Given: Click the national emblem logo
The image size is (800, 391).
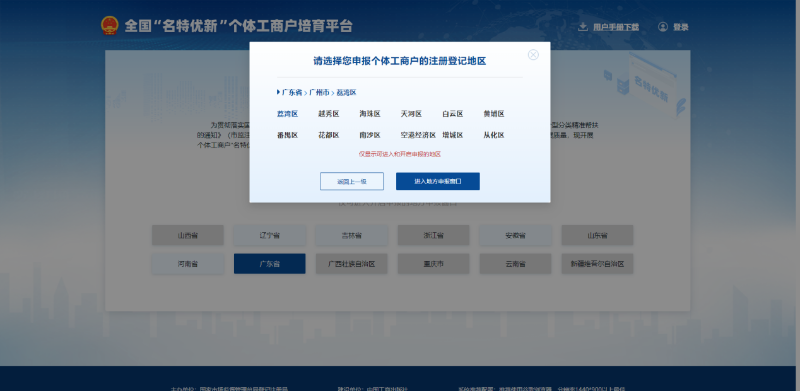Looking at the screenshot, I should [109, 26].
